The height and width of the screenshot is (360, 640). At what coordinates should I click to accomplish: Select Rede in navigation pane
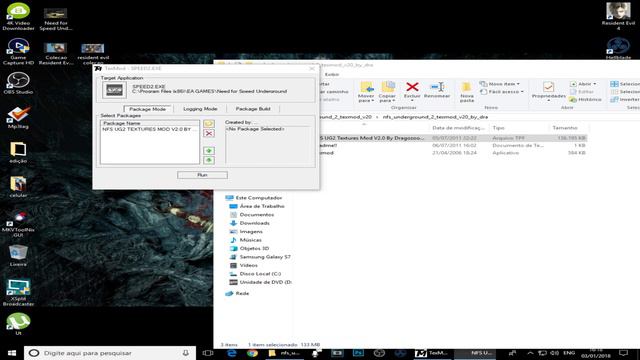click(x=237, y=293)
